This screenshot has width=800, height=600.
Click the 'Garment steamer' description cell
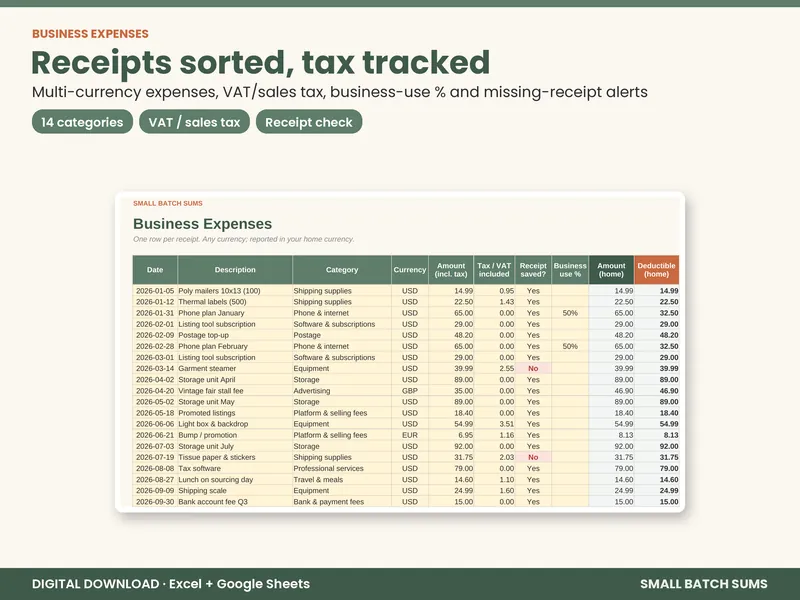[x=235, y=368]
